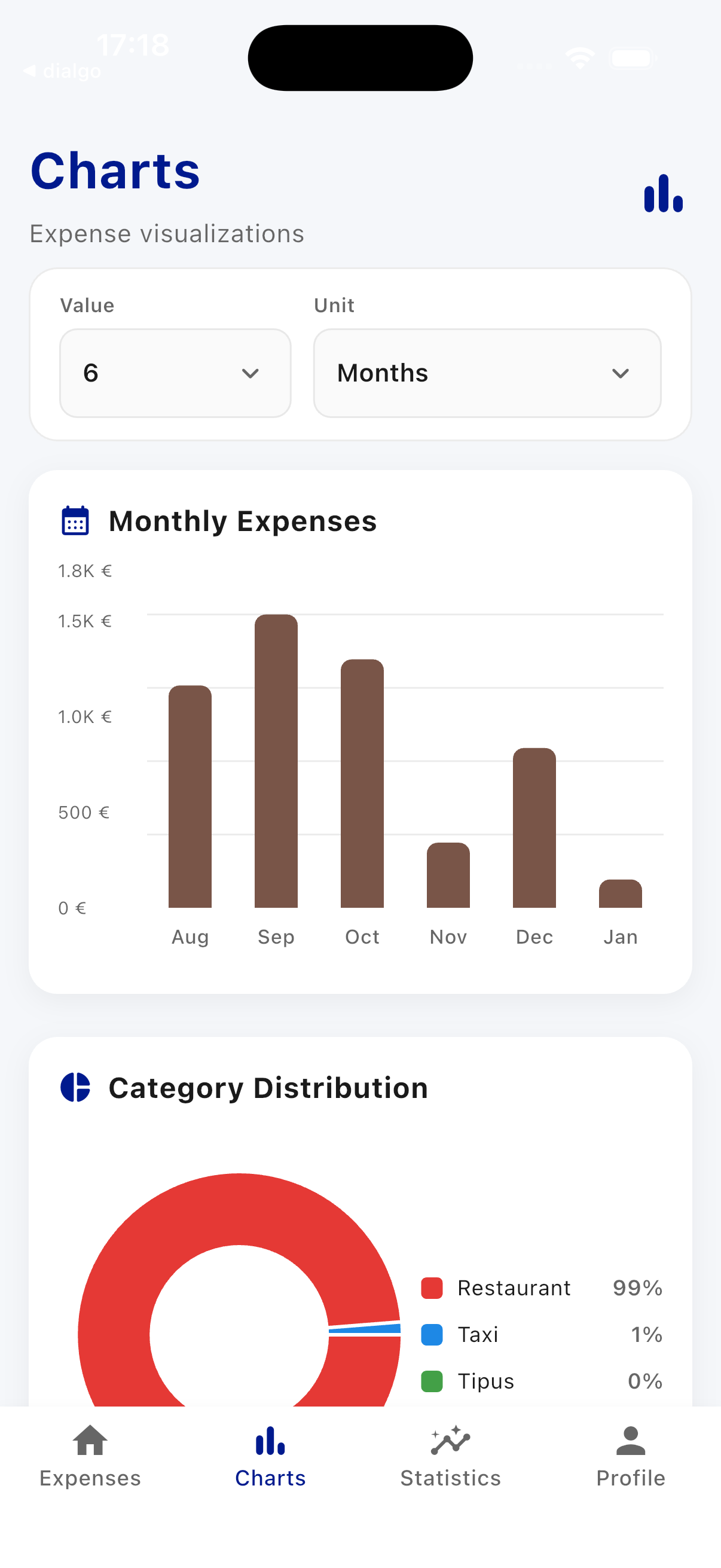Switch to the Statistics tab label
Screen dimensions: 721x1568
click(450, 1478)
